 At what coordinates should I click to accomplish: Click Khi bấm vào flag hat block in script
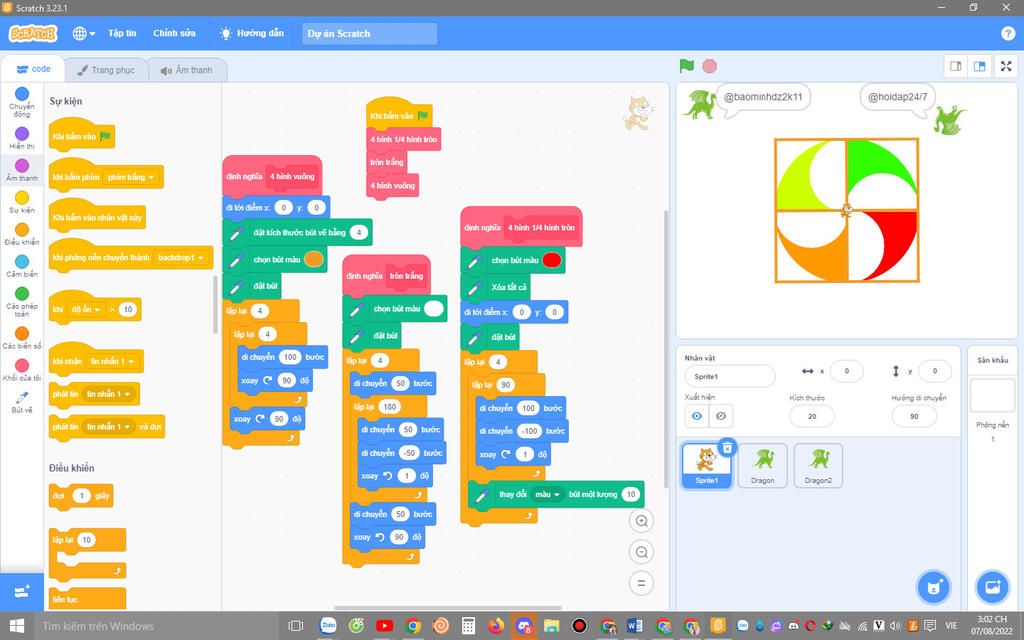pyautogui.click(x=399, y=115)
